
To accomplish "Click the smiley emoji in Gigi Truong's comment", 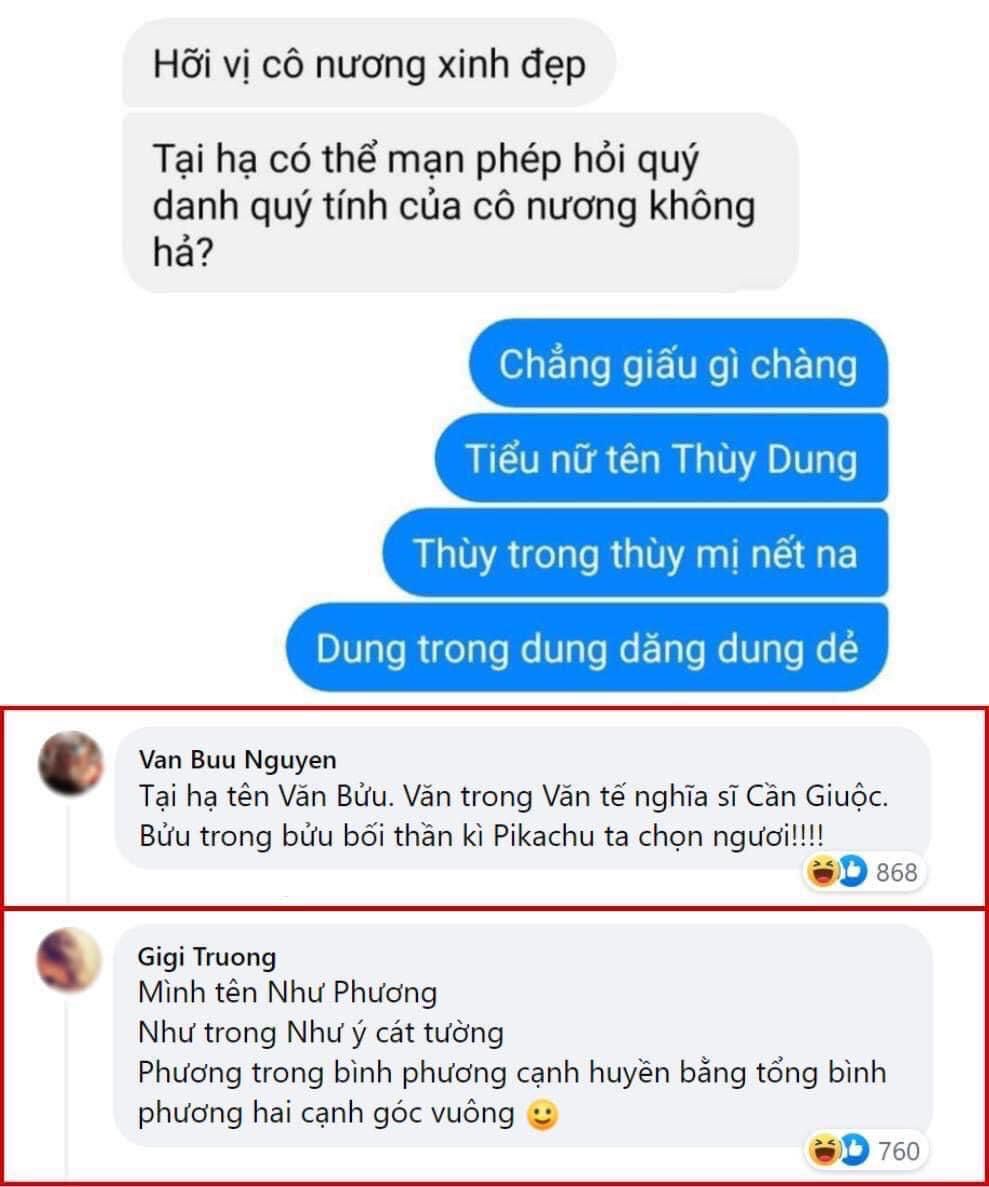I will pos(542,1114).
